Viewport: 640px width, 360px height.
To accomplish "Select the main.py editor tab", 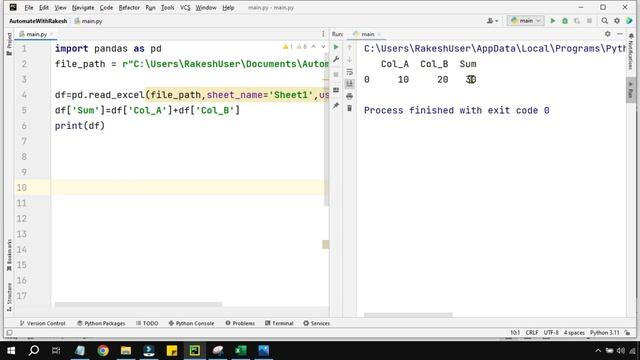I will coord(36,34).
